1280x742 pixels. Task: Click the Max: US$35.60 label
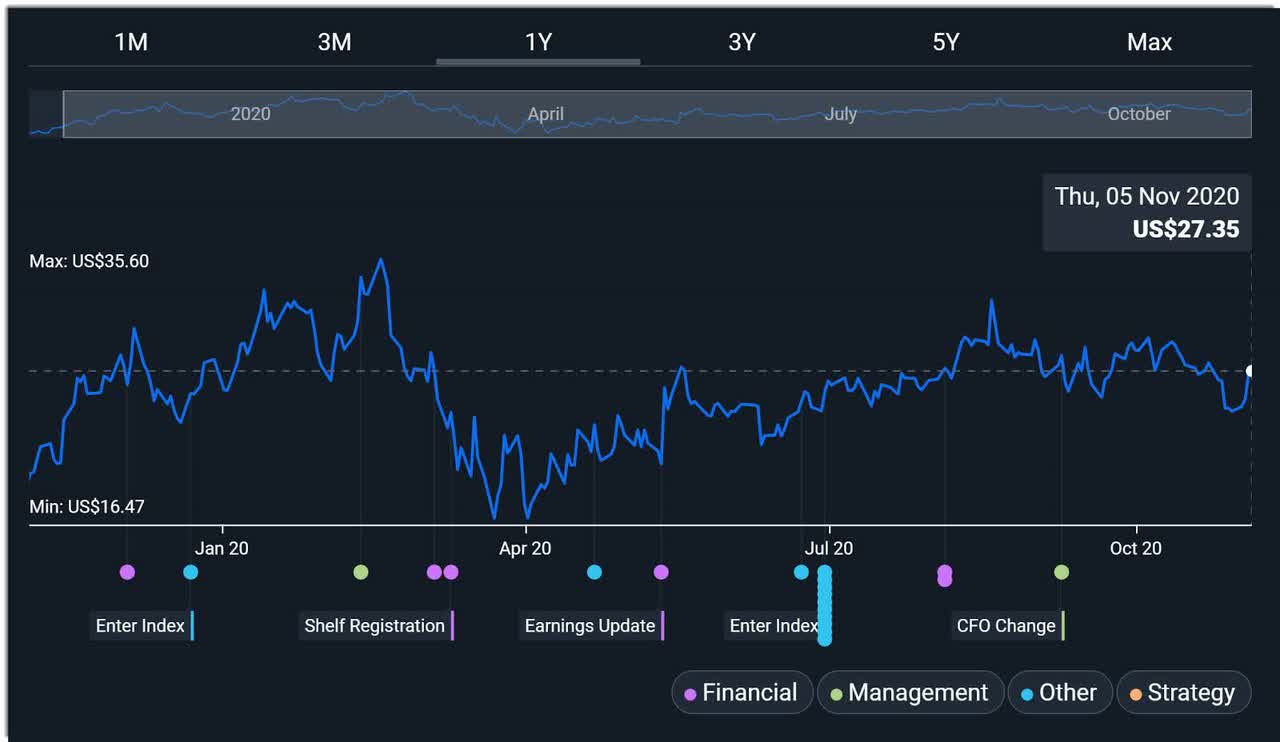89,261
